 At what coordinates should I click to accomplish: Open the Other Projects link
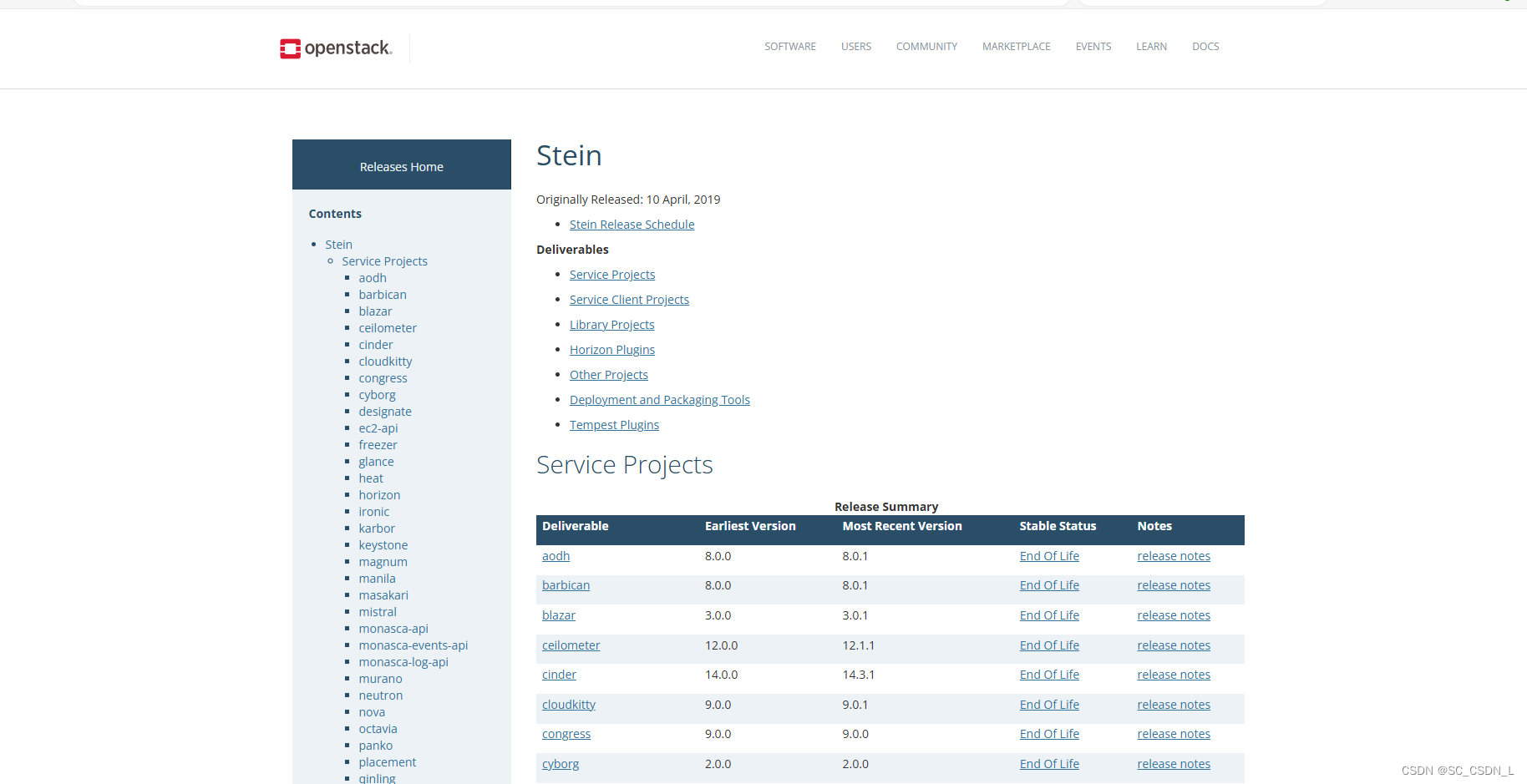point(609,375)
